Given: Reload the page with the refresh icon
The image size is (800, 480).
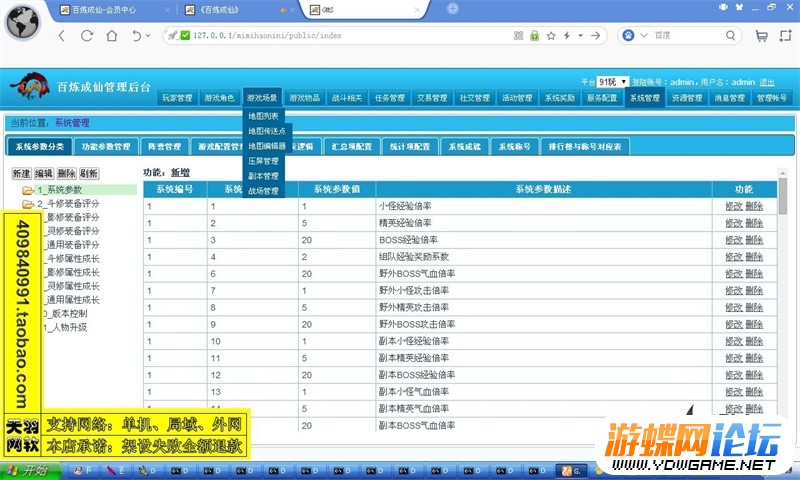Looking at the screenshot, I should (x=87, y=36).
